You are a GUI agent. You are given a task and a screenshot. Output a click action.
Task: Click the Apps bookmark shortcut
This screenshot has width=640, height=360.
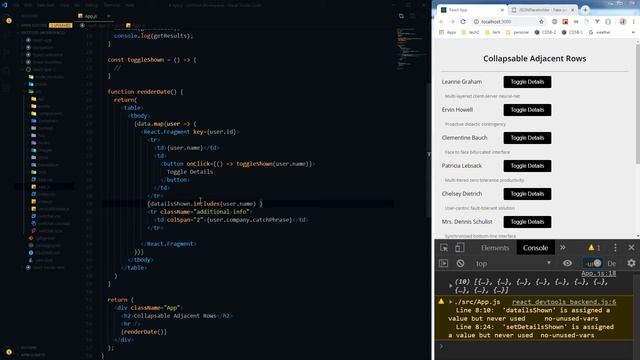447,32
